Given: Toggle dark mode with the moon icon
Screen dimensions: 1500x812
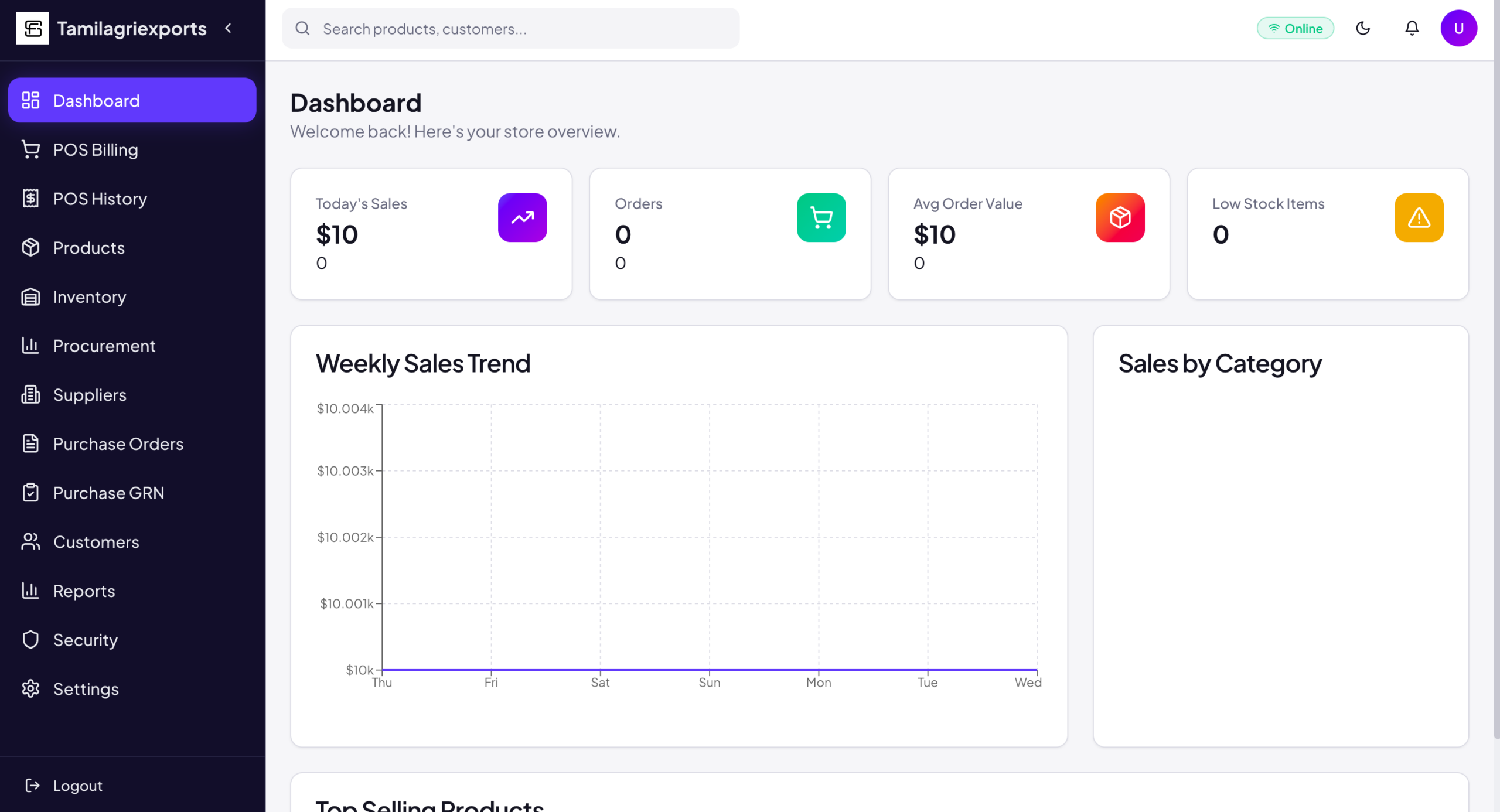Looking at the screenshot, I should click(x=1363, y=28).
